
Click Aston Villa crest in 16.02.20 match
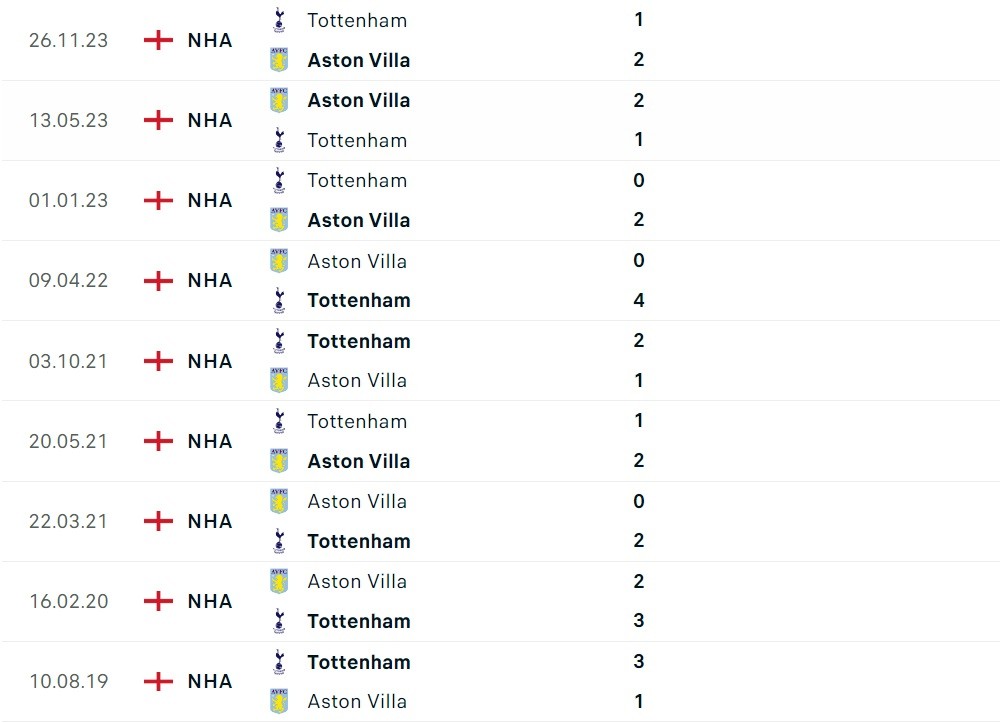279,581
